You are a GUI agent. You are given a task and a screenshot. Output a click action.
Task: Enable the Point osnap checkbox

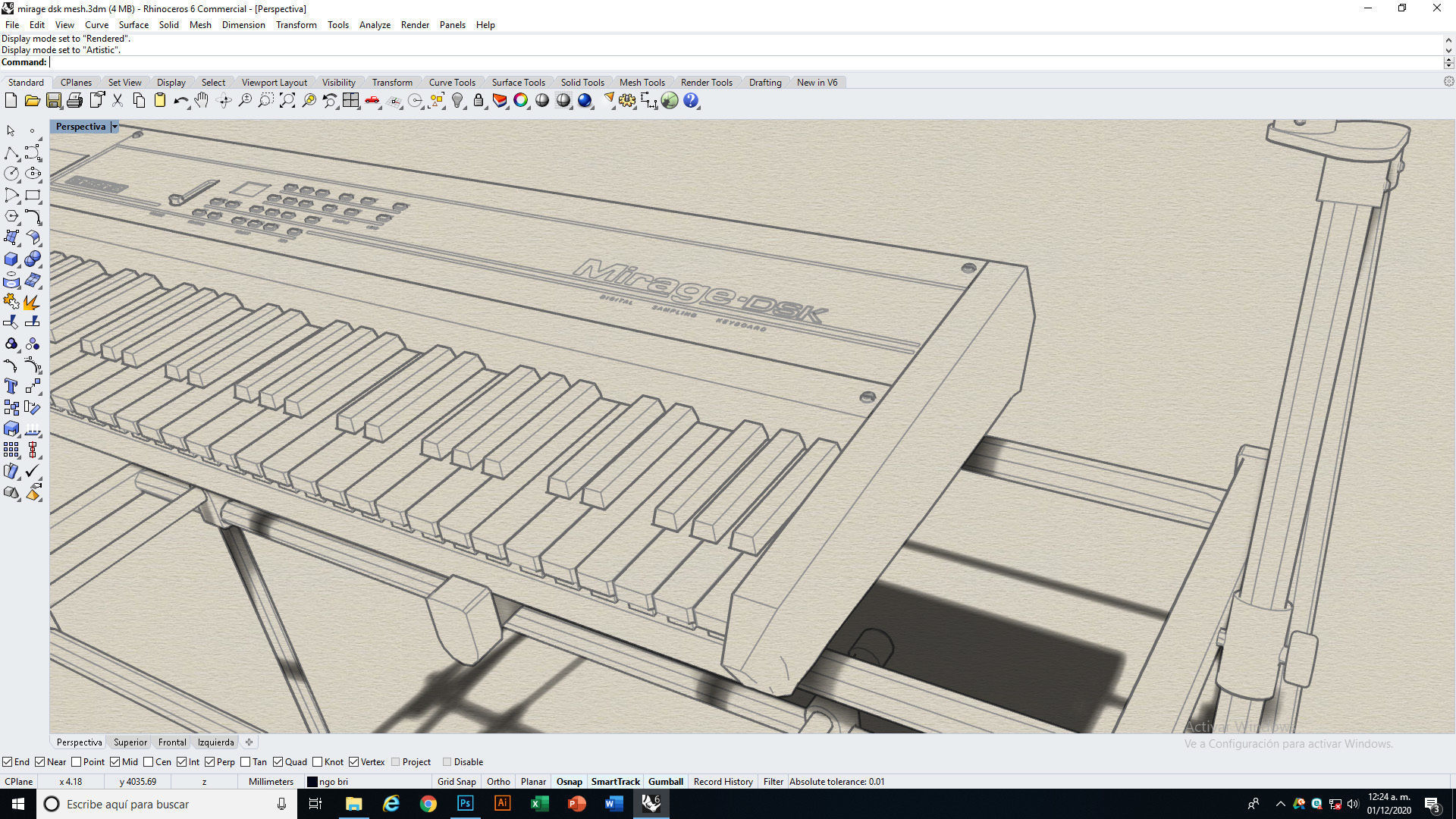76,762
